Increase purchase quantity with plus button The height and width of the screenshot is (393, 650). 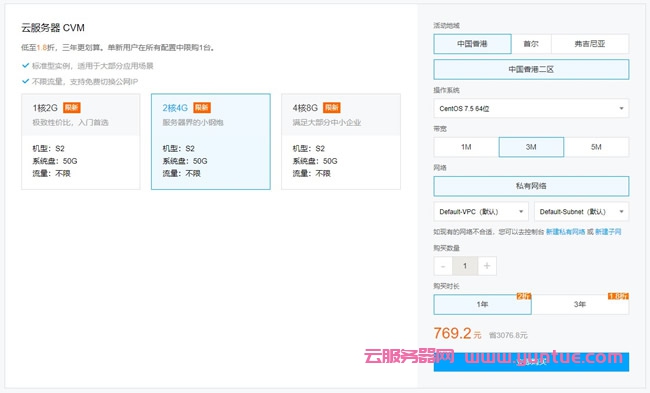pos(487,266)
